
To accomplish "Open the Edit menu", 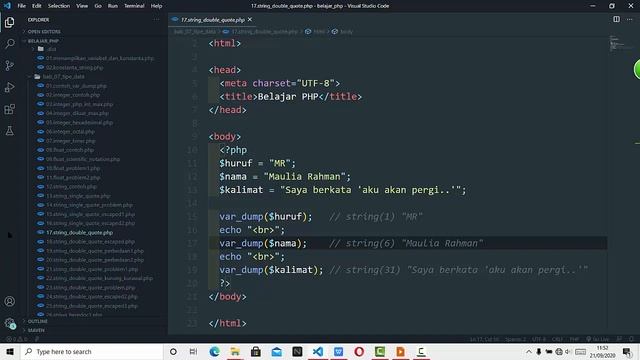I will click(x=37, y=6).
